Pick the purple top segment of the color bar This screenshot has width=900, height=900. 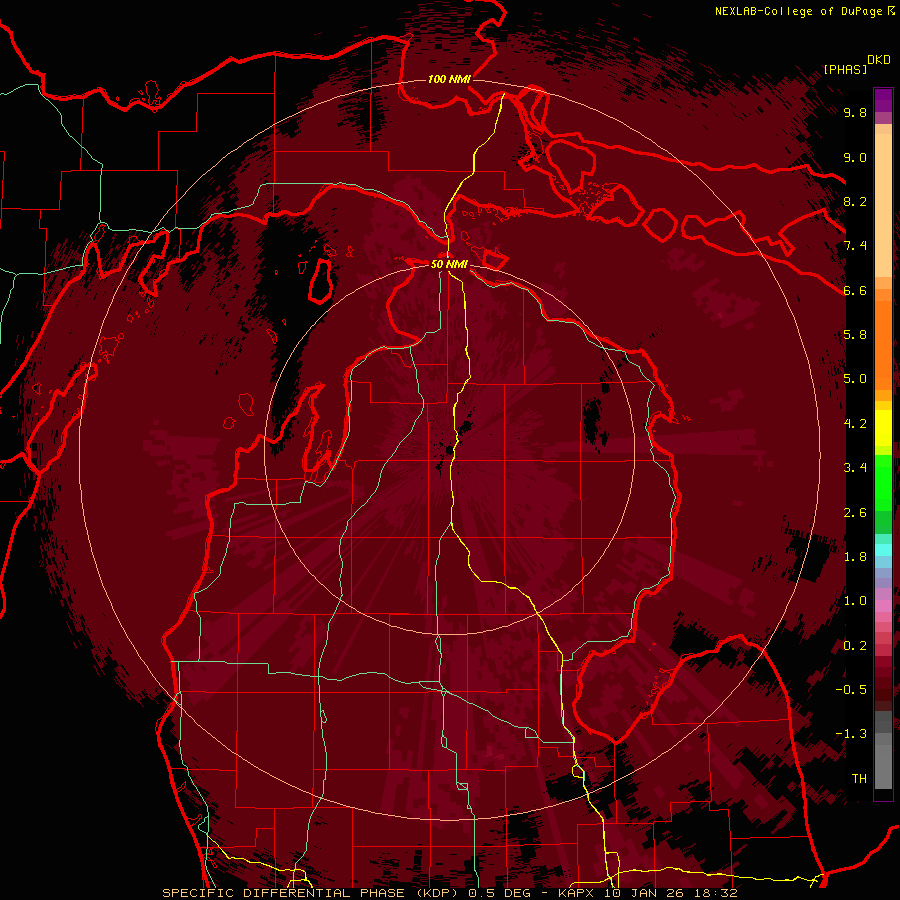pyautogui.click(x=883, y=100)
